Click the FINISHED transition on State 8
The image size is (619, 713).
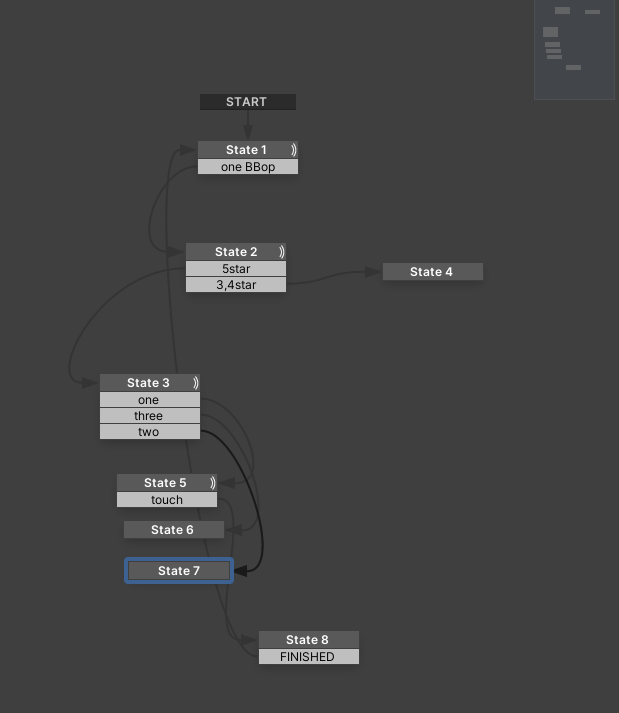pos(308,657)
